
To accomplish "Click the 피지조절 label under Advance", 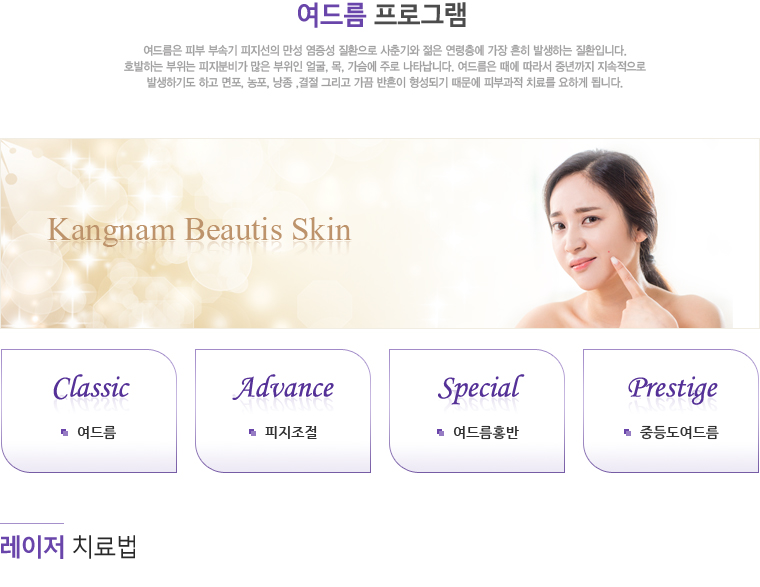I will (x=291, y=432).
